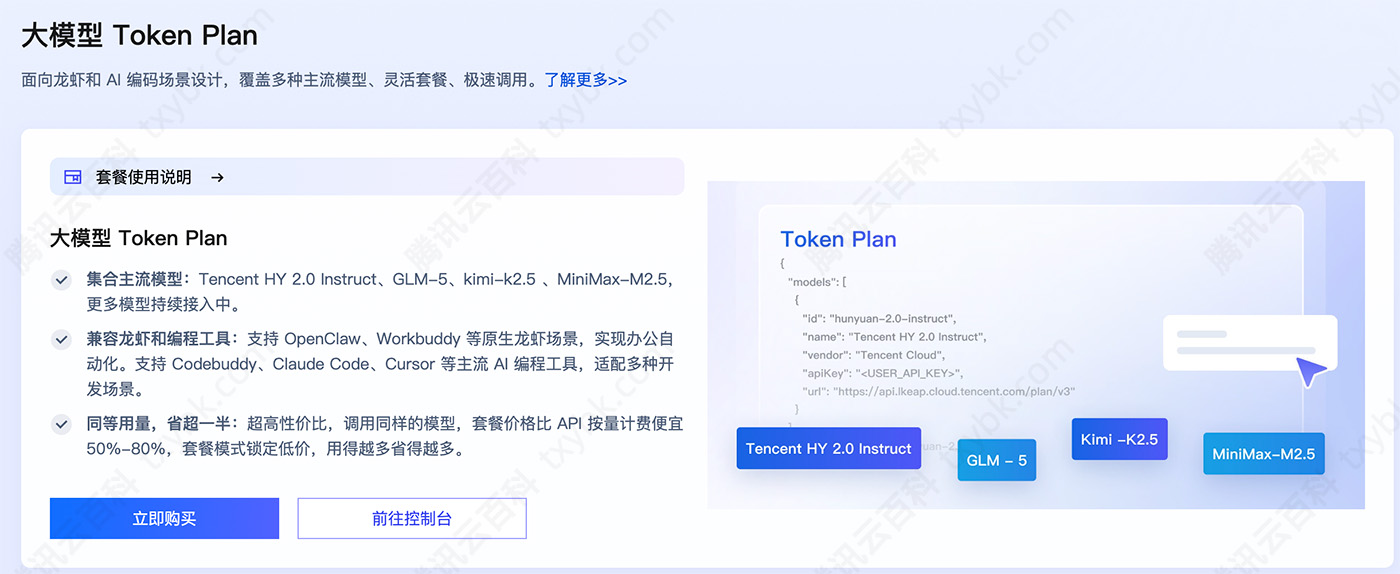1400x574 pixels.
Task: Click the "models": [ code line
Action: click(x=817, y=282)
